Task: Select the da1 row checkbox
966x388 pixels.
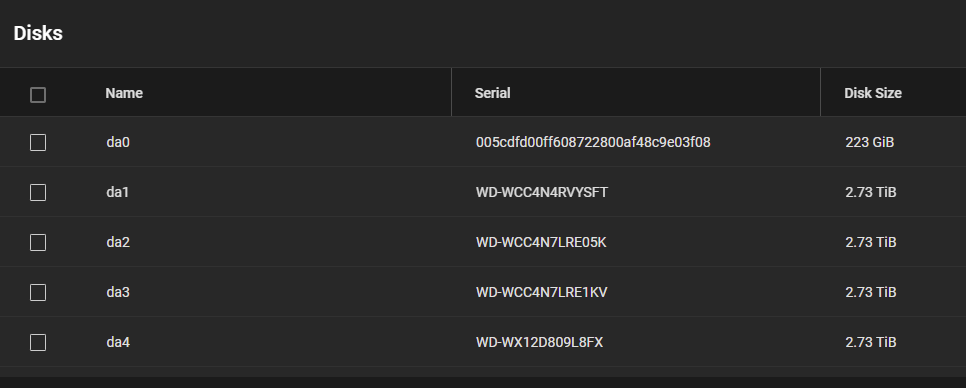Action: (38, 193)
